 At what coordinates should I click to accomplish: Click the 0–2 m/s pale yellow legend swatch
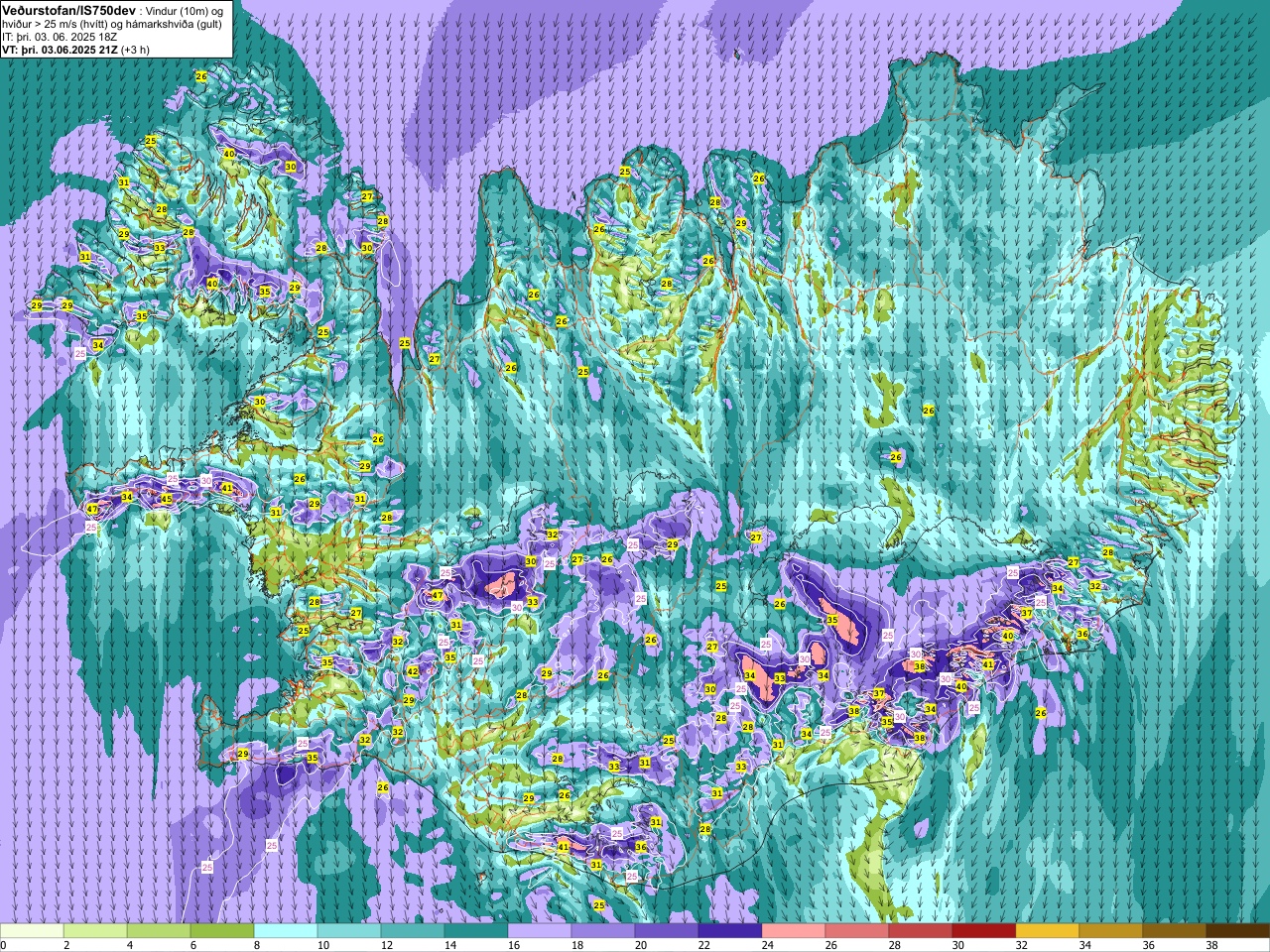point(32,931)
